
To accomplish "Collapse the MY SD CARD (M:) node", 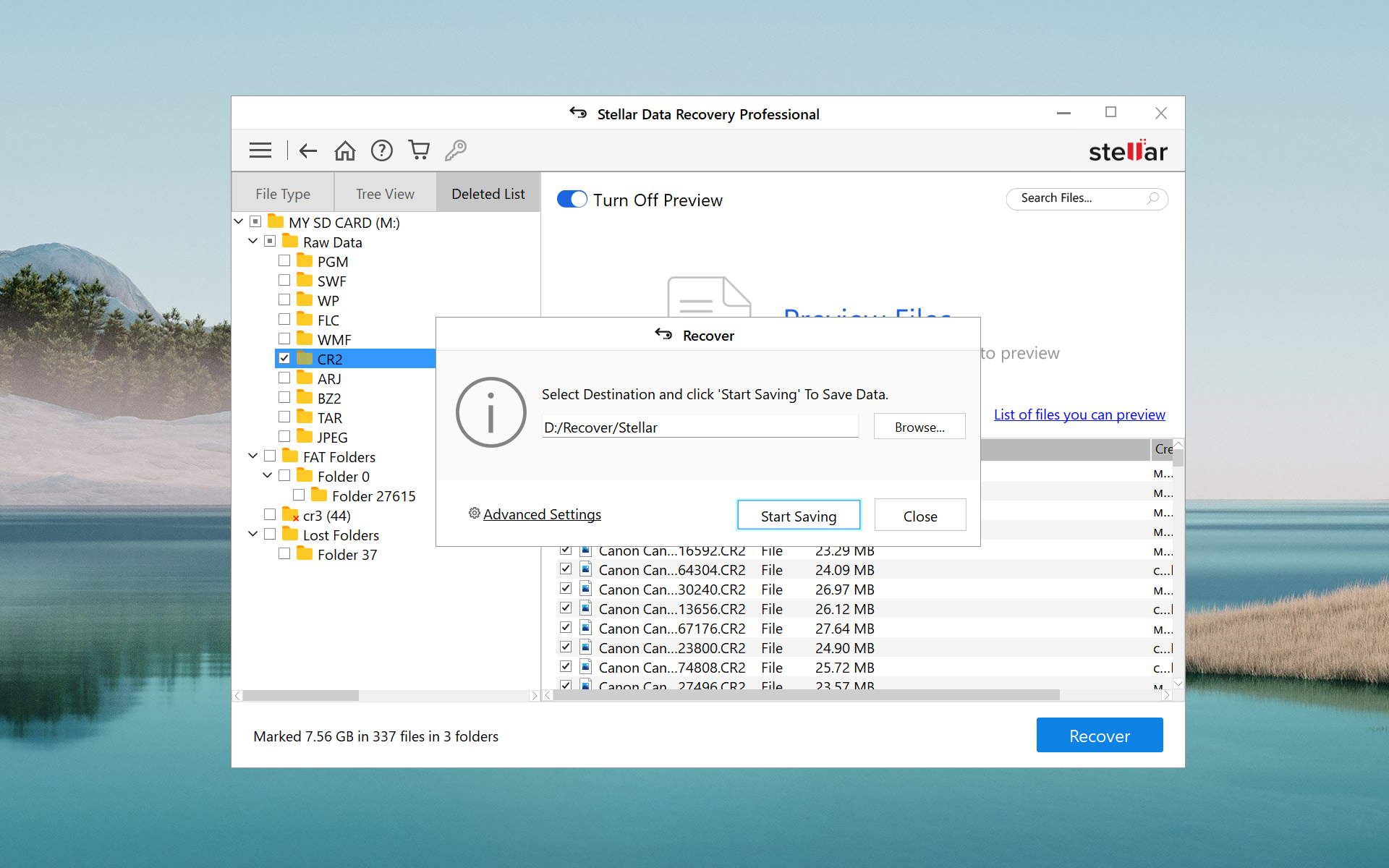I will pos(238,221).
